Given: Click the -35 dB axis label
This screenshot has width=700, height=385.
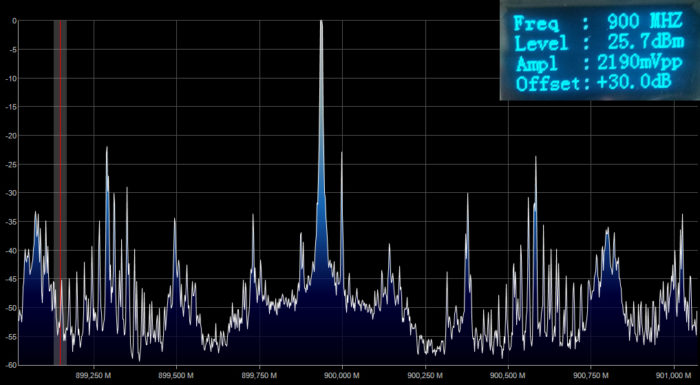Looking at the screenshot, I should [x=12, y=222].
